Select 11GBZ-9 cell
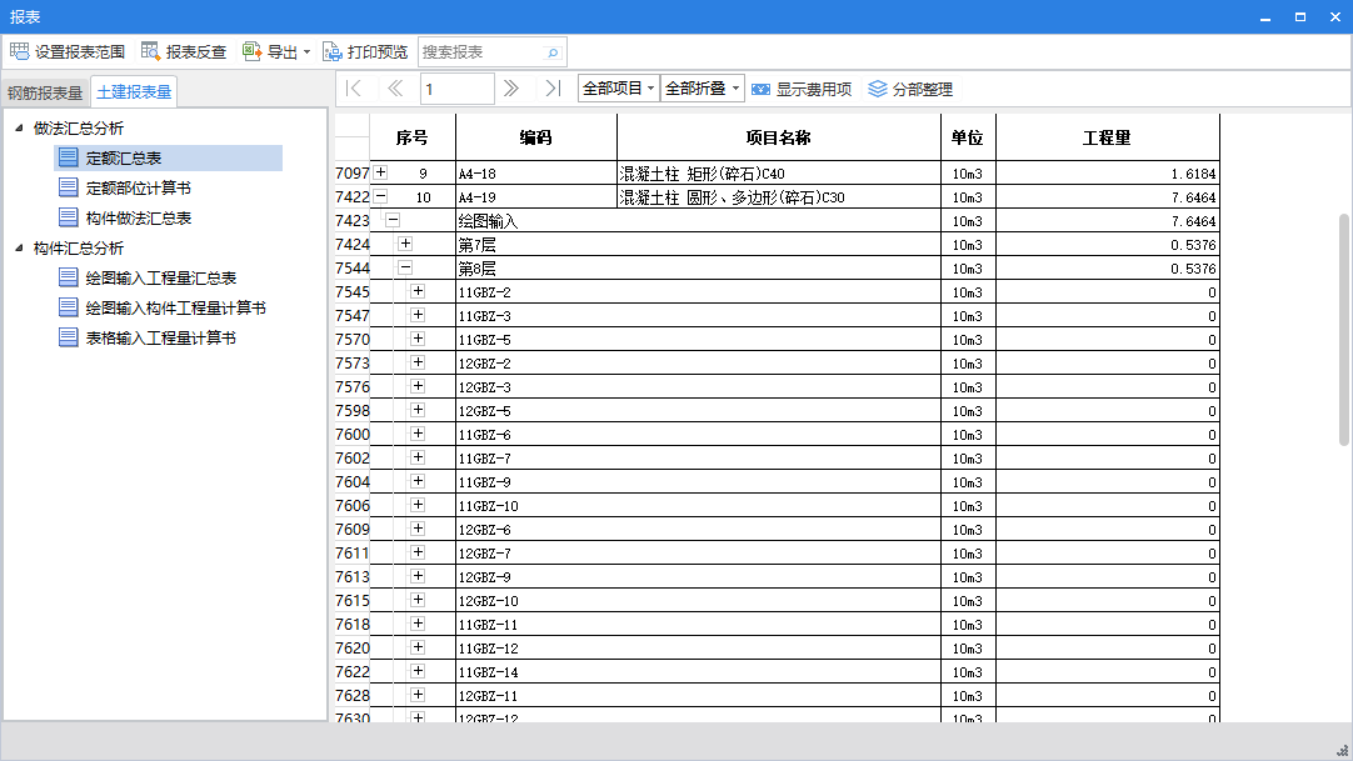1353x761 pixels. tap(698, 482)
